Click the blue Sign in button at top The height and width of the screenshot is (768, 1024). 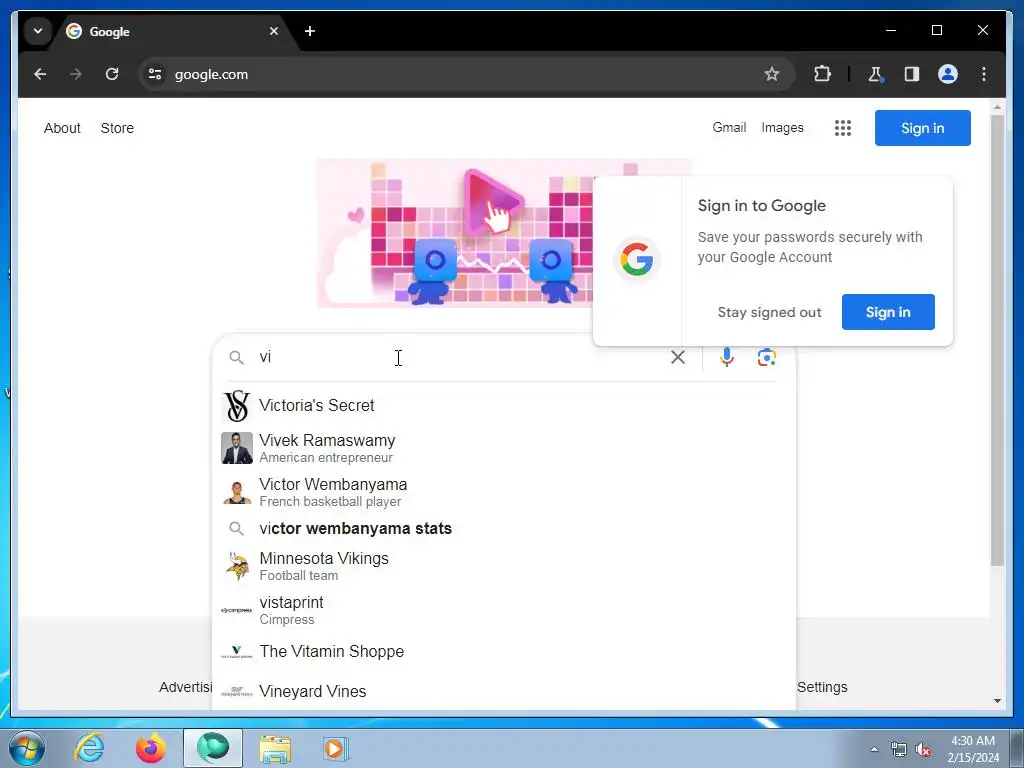(922, 128)
